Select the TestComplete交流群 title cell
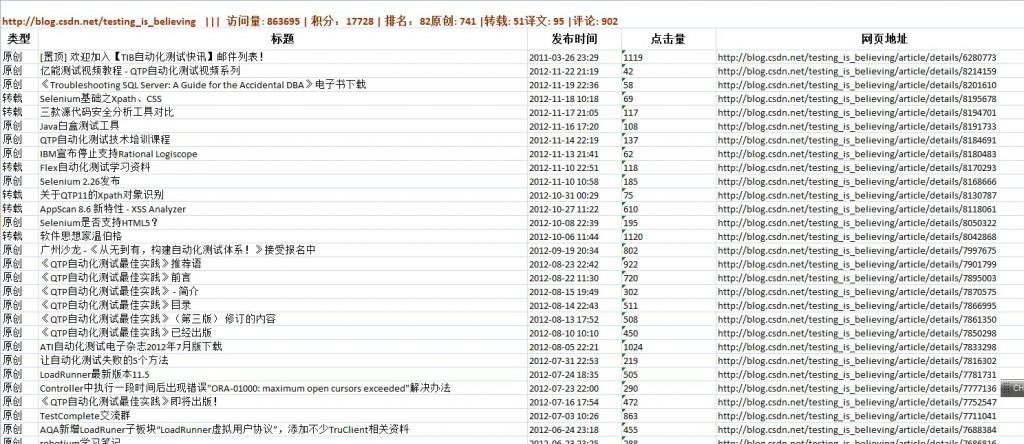The image size is (1024, 444). coord(283,416)
